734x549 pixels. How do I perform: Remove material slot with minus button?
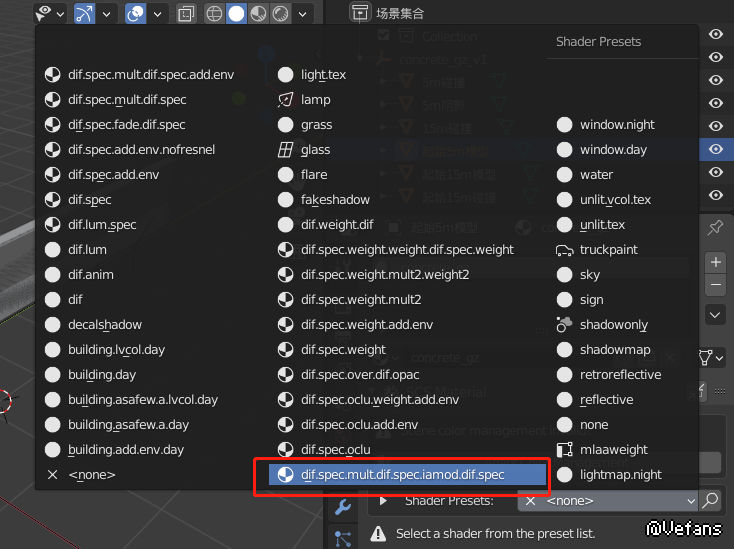(x=716, y=285)
